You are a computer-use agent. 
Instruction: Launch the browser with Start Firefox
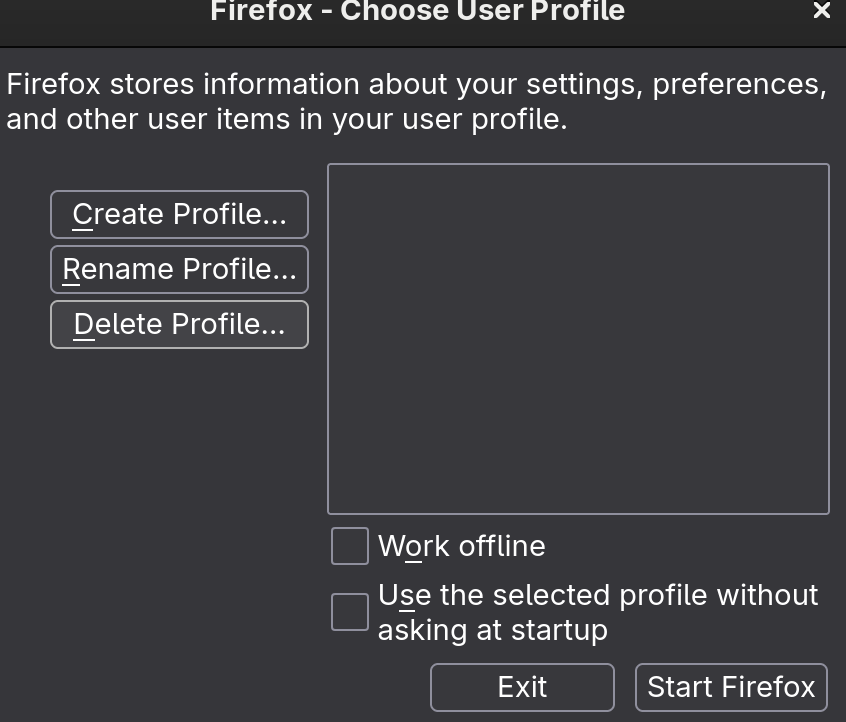[x=731, y=688]
